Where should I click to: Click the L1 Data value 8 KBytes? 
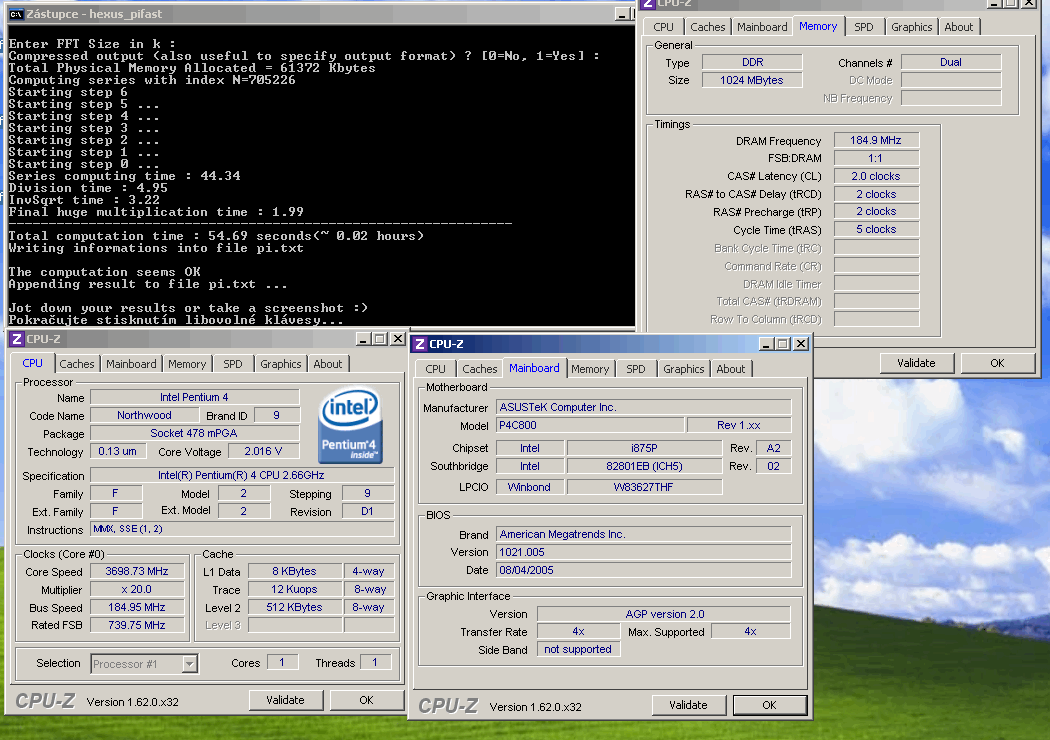(295, 571)
